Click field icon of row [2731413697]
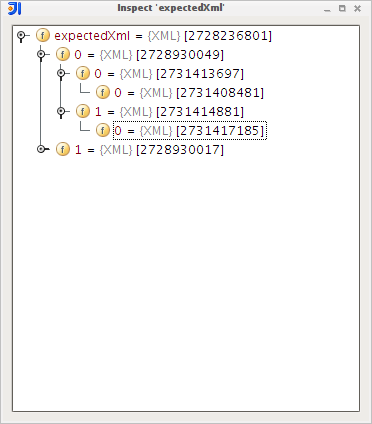This screenshot has width=372, height=424. [x=83, y=73]
